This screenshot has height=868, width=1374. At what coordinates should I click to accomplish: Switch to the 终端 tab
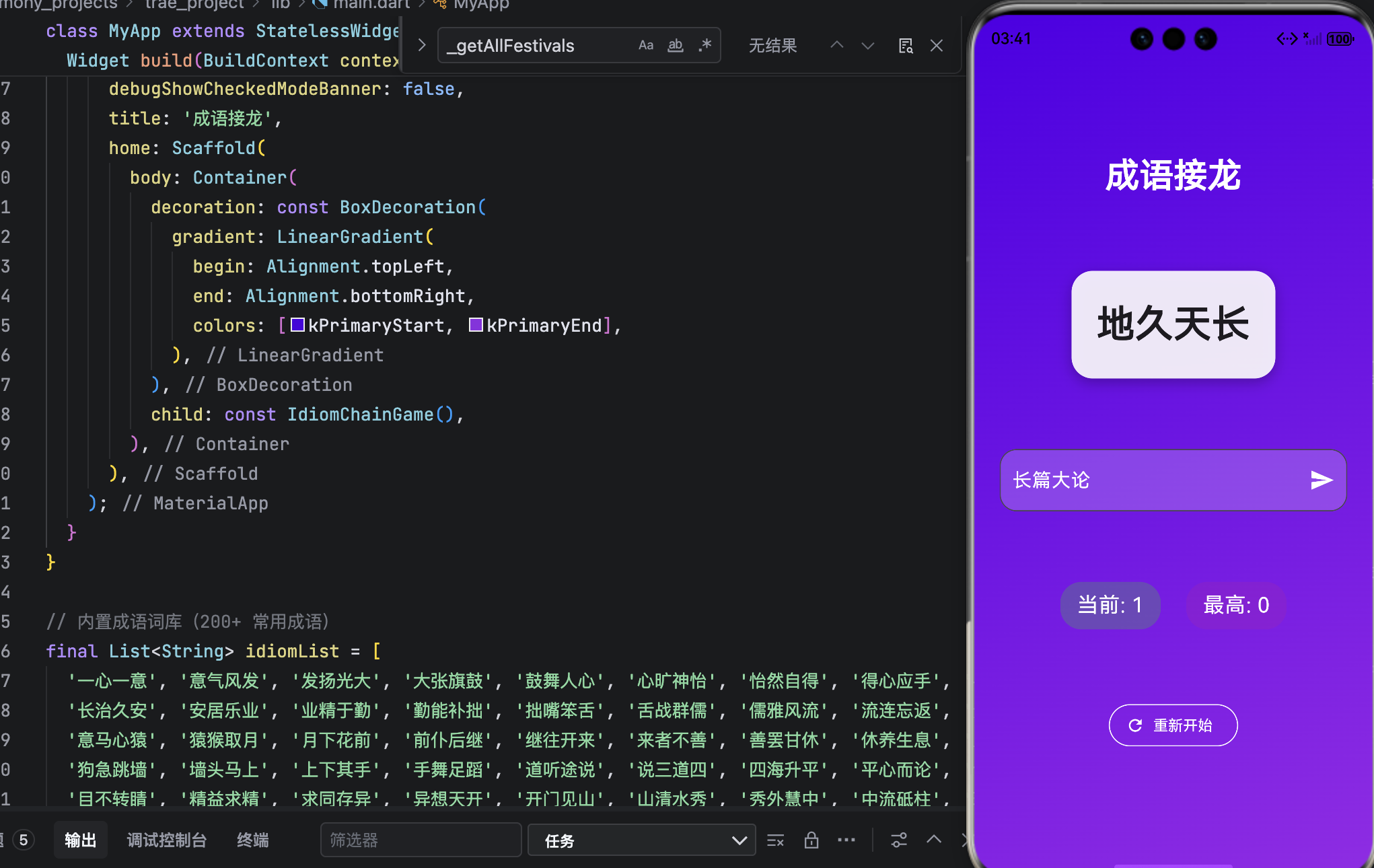(x=252, y=840)
